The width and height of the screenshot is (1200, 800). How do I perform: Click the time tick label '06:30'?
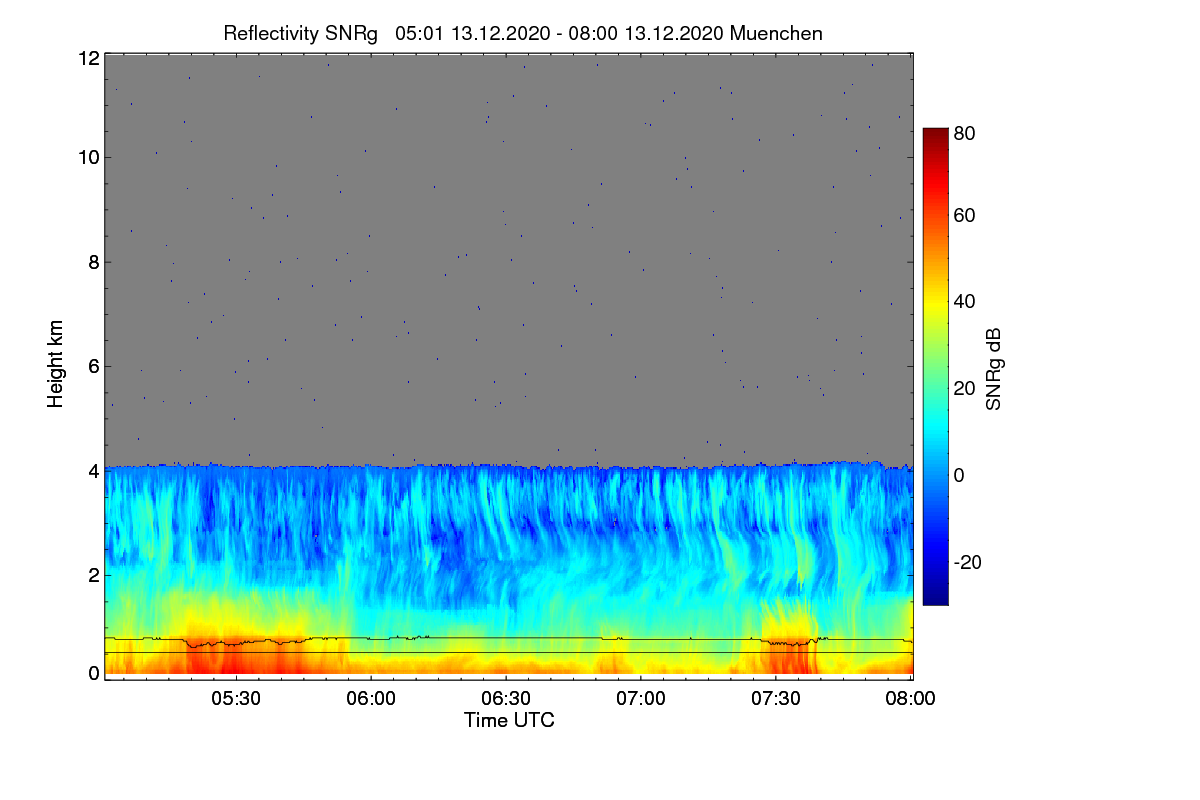pos(506,698)
